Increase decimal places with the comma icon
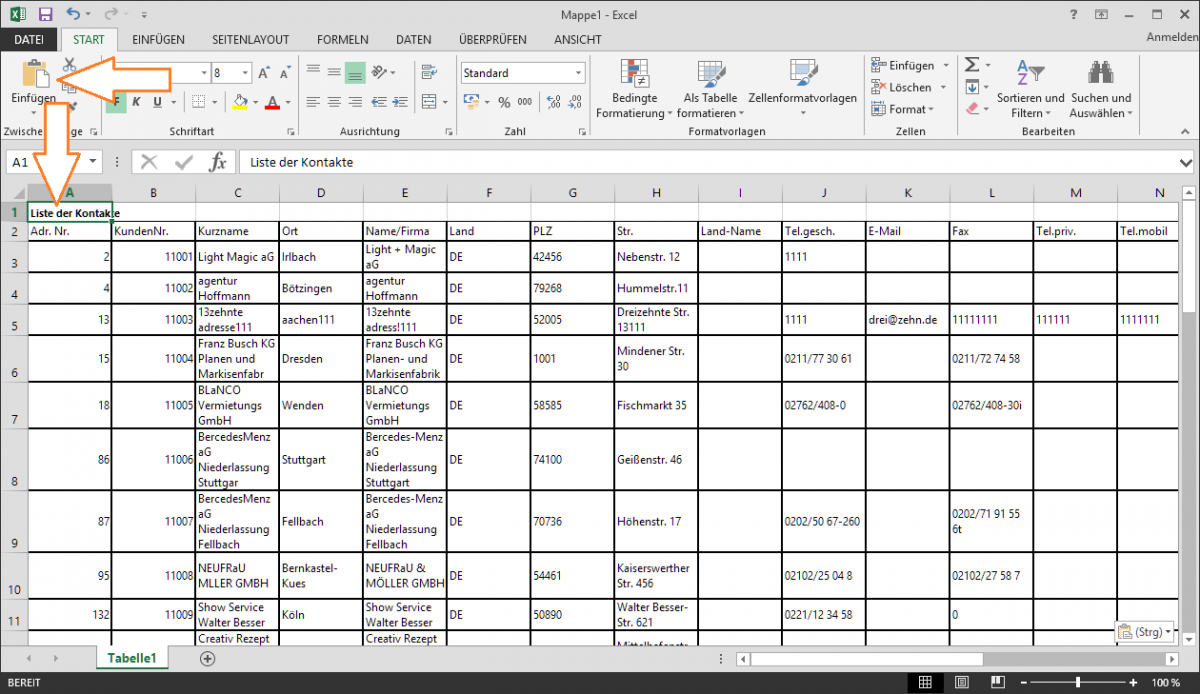This screenshot has width=1200, height=694. (554, 102)
